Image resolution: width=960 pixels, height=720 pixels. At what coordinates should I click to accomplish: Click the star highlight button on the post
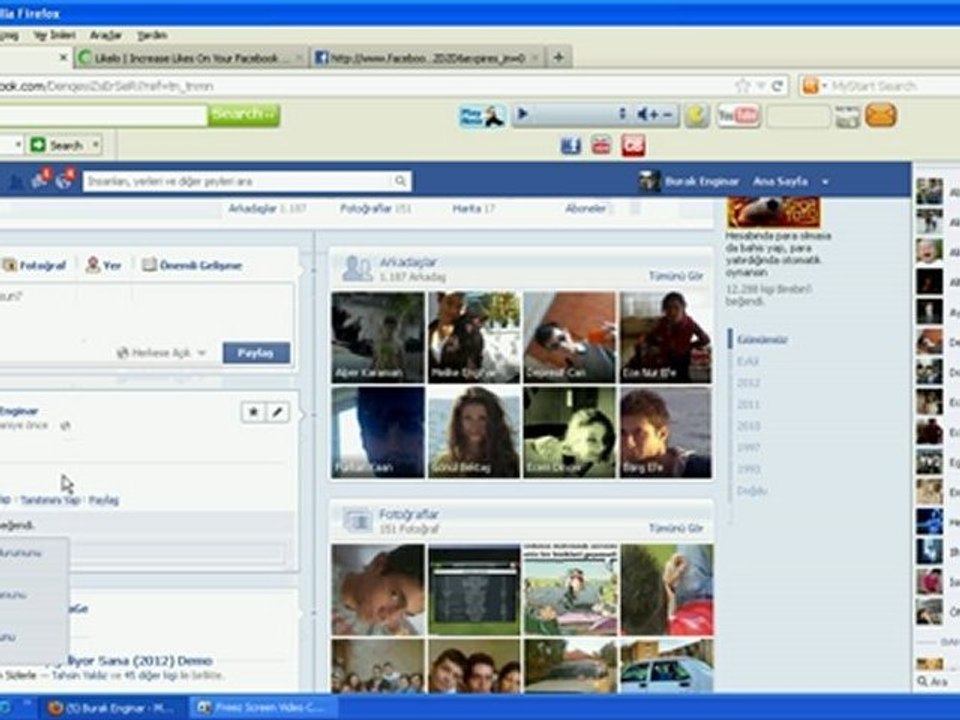point(253,412)
